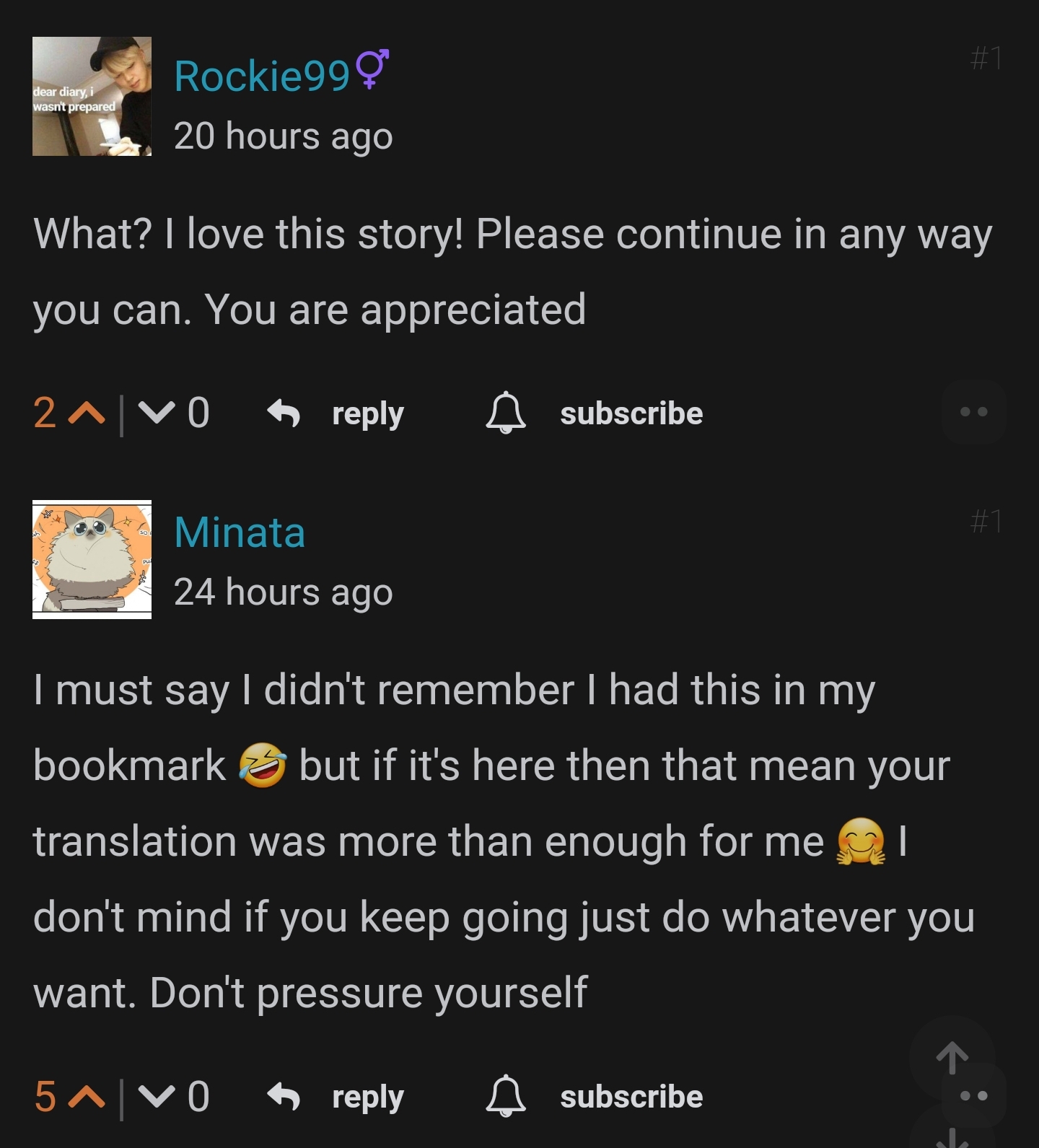The height and width of the screenshot is (1148, 1039).
Task: Click the reply arrow under Rockie99's comment
Action: coord(284,413)
